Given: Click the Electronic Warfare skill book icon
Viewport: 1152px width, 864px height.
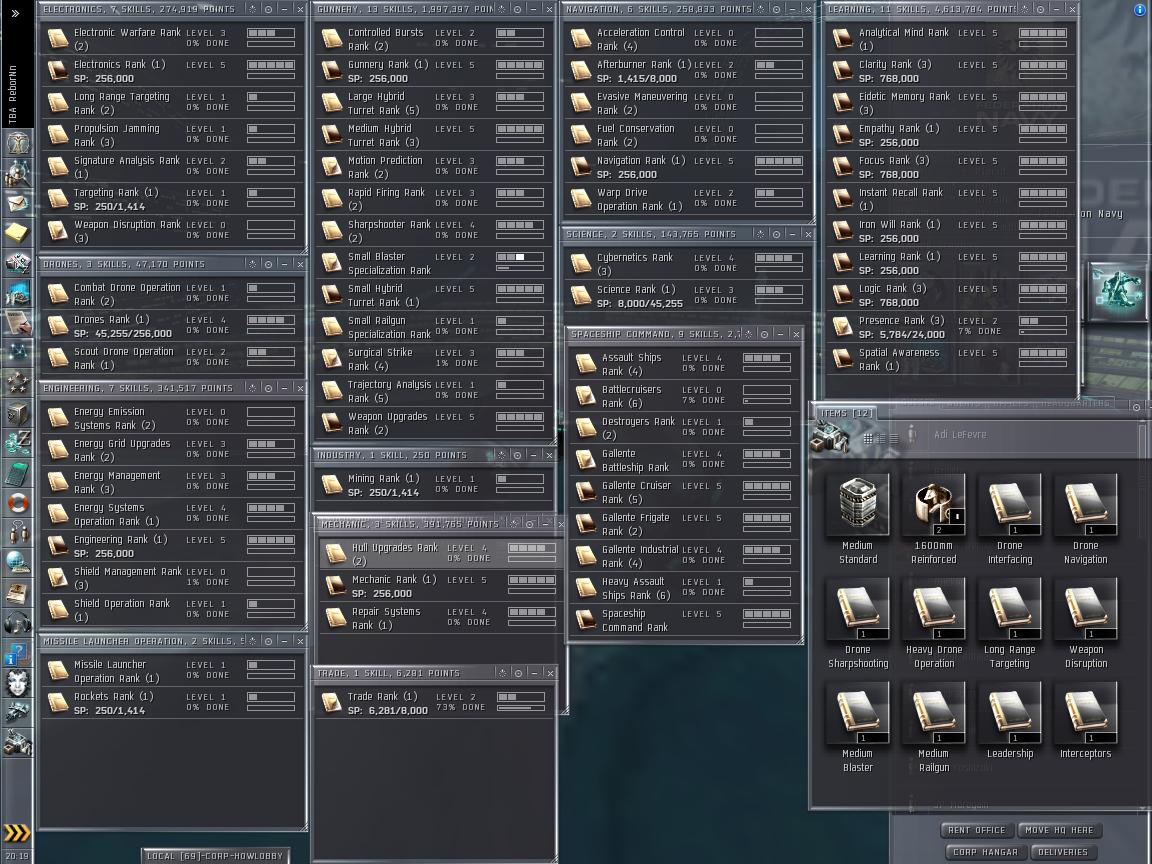Looking at the screenshot, I should click(57, 39).
